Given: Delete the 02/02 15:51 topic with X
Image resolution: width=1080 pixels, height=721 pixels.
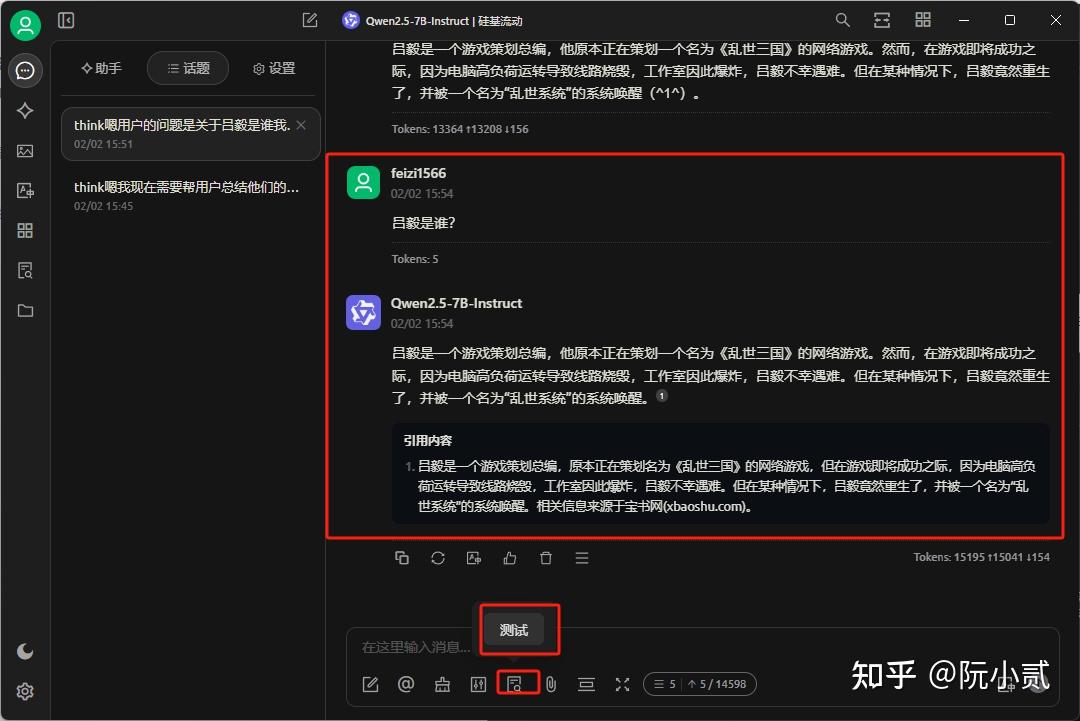Looking at the screenshot, I should [301, 125].
